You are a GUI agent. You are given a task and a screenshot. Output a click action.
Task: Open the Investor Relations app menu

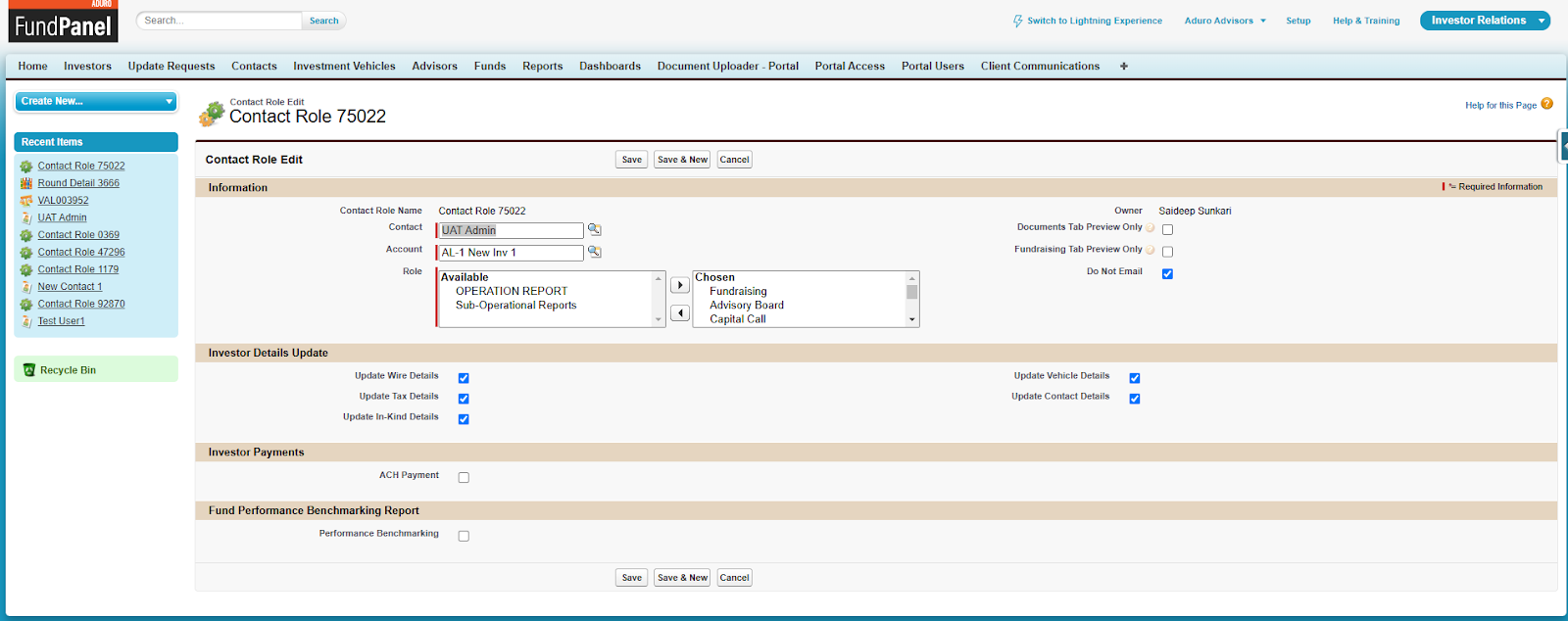point(1485,21)
